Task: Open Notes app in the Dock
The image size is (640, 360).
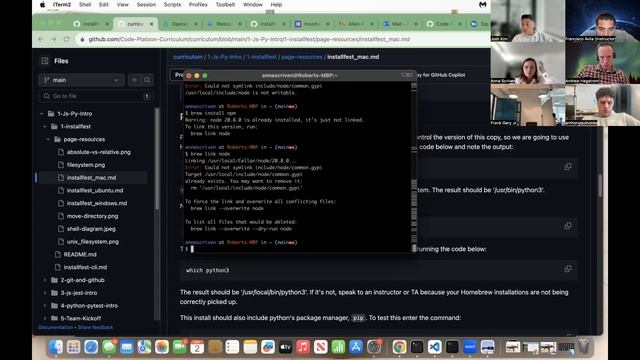Action: click(250, 347)
